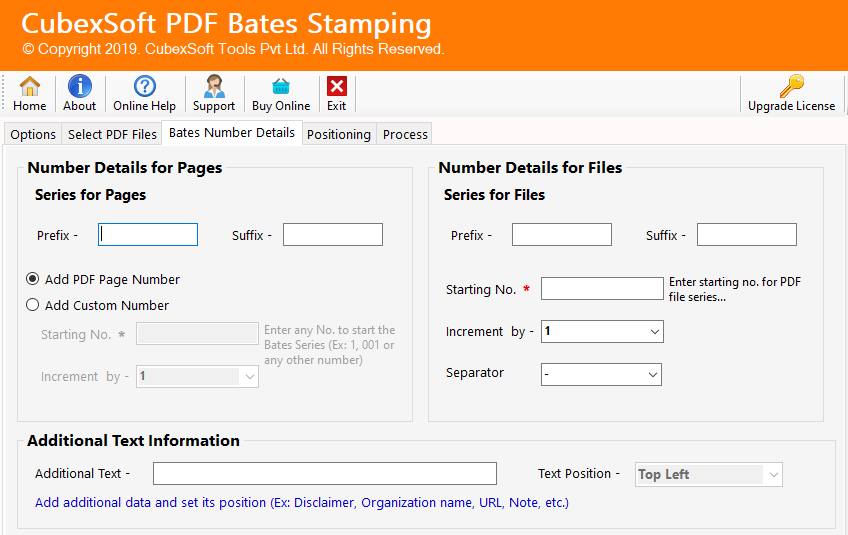Select Add Custom Number radio button
The image size is (848, 535).
[x=33, y=306]
